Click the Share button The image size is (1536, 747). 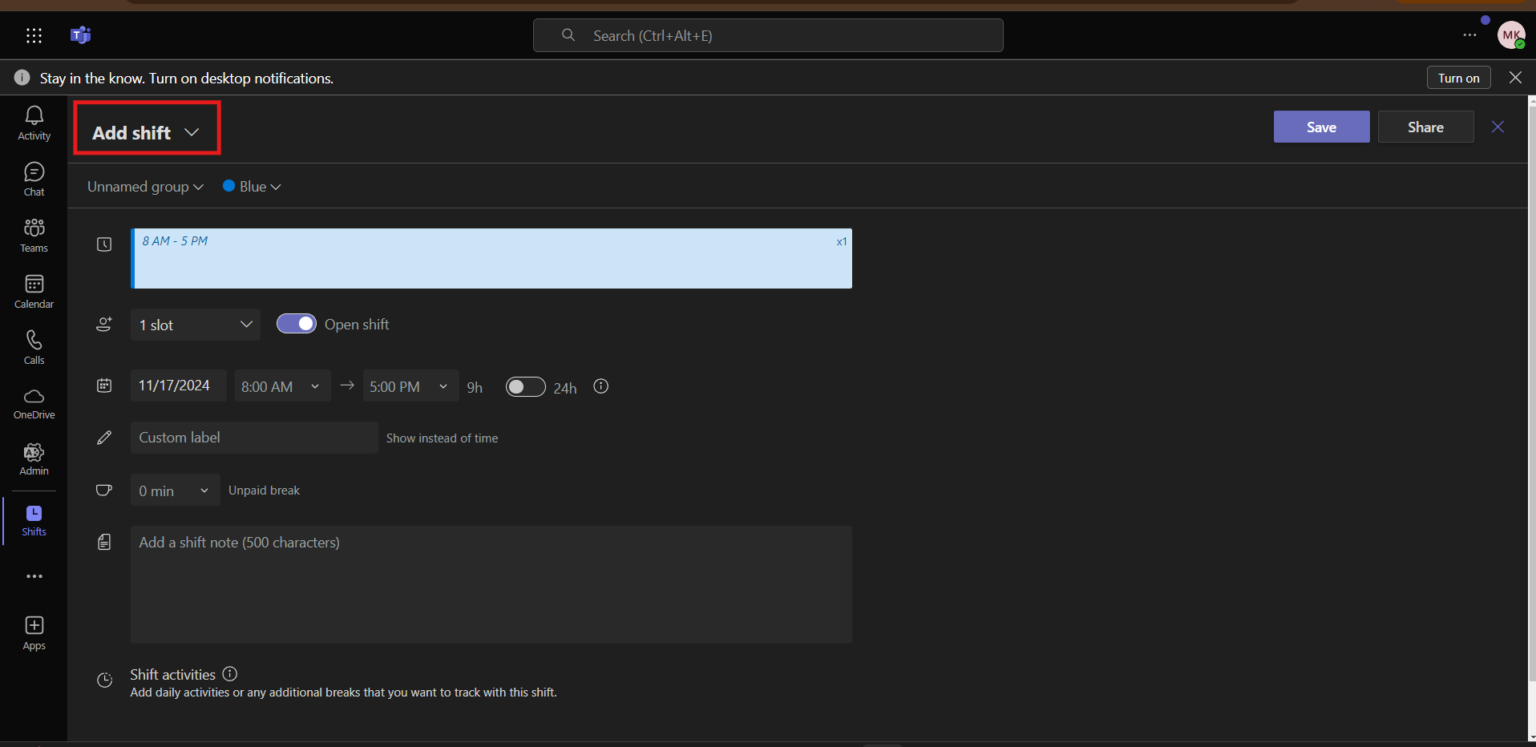click(1425, 127)
